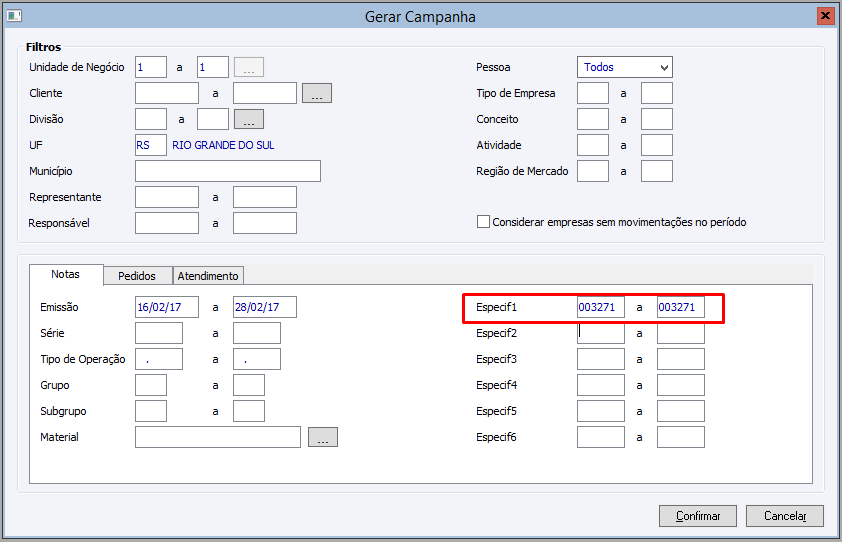842x542 pixels.
Task: Open the Material lookup ellipsis button
Action: [323, 437]
